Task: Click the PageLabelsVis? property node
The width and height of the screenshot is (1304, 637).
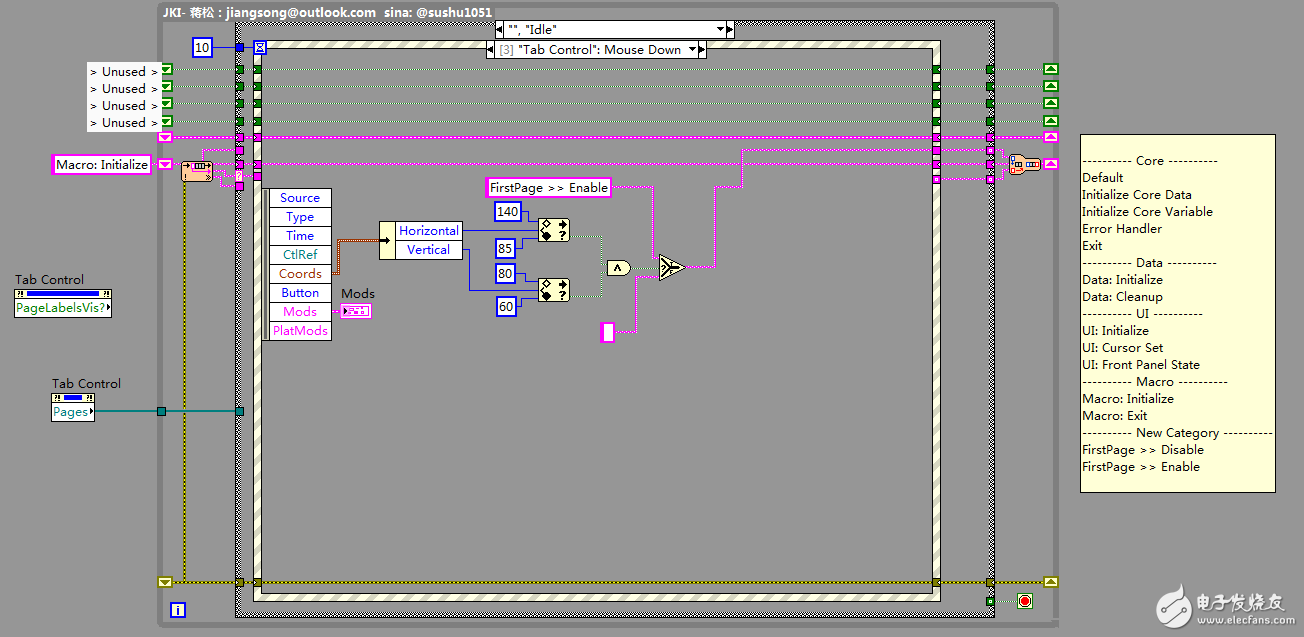Action: click(63, 308)
